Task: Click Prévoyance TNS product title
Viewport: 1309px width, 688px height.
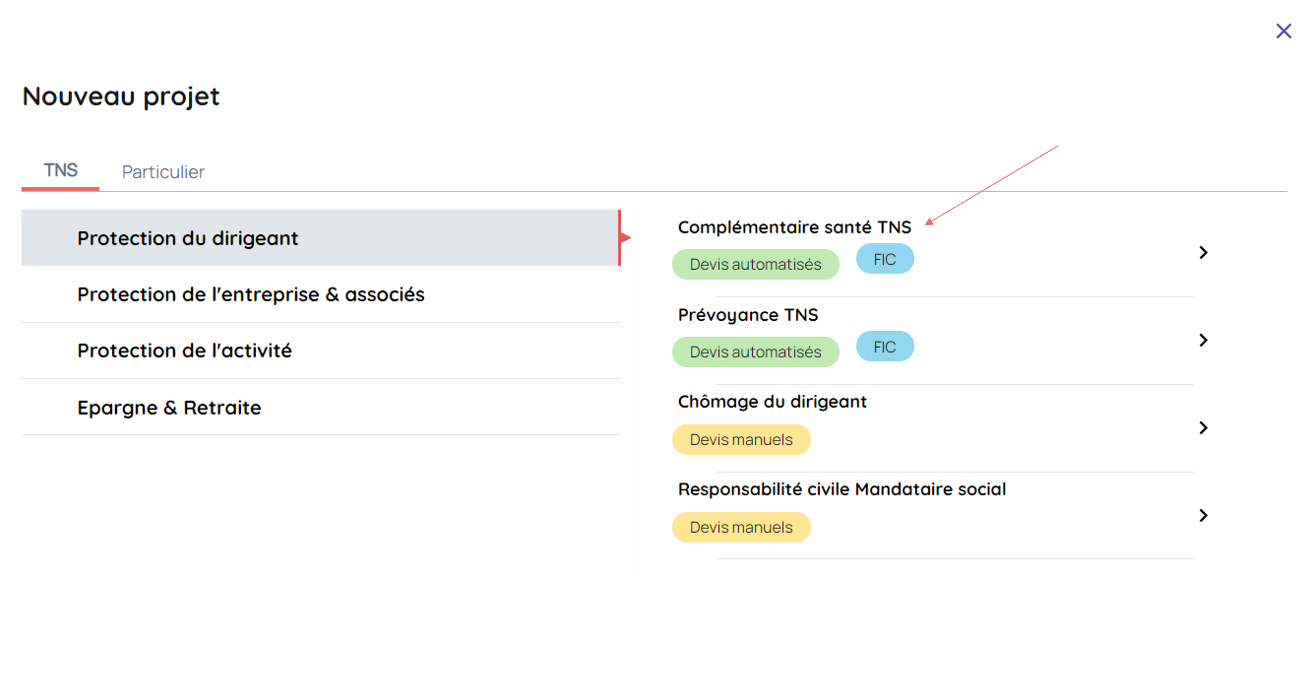Action: pyautogui.click(x=748, y=315)
